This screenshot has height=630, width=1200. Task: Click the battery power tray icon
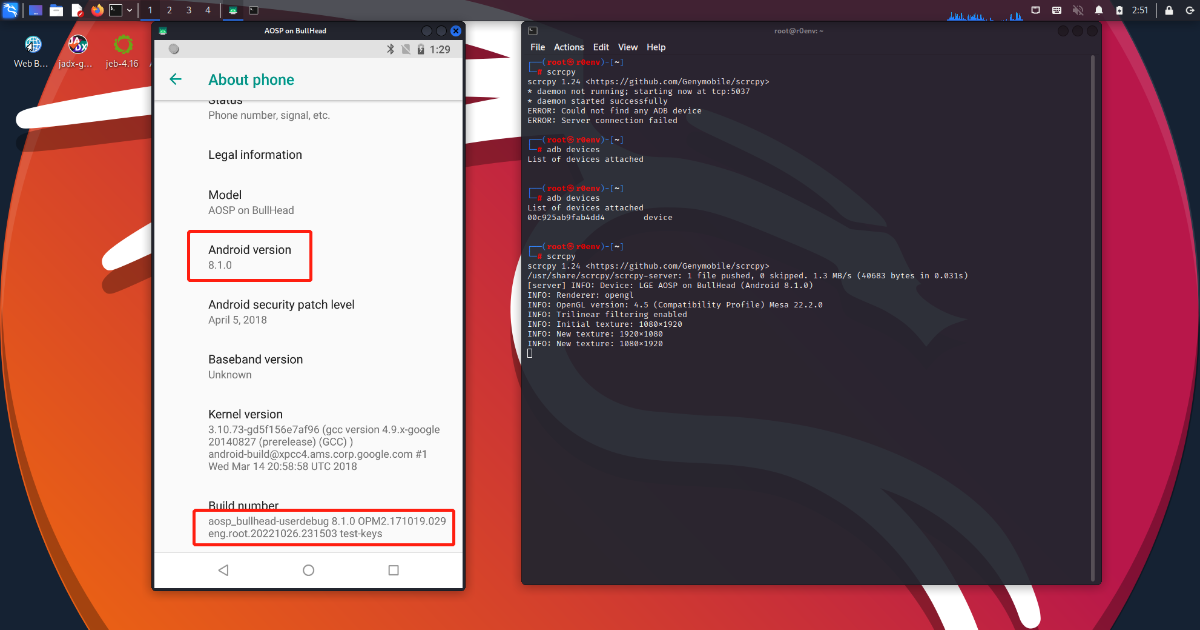[1118, 10]
